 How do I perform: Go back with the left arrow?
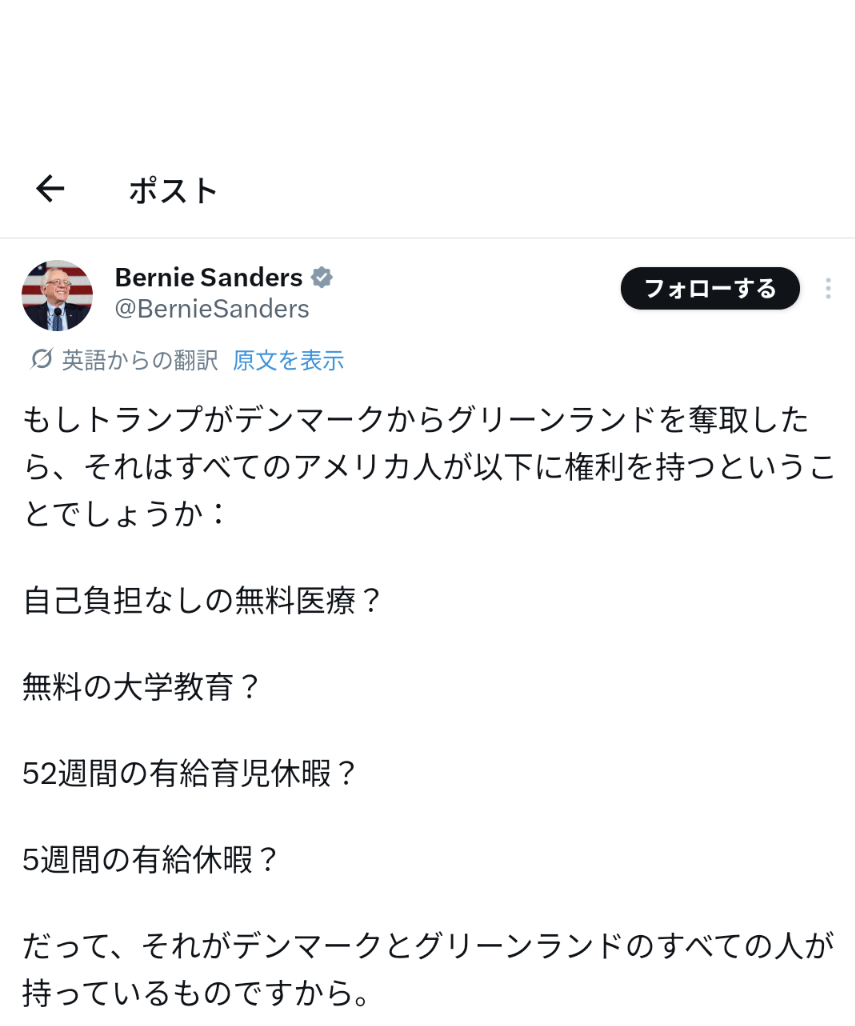pos(50,189)
